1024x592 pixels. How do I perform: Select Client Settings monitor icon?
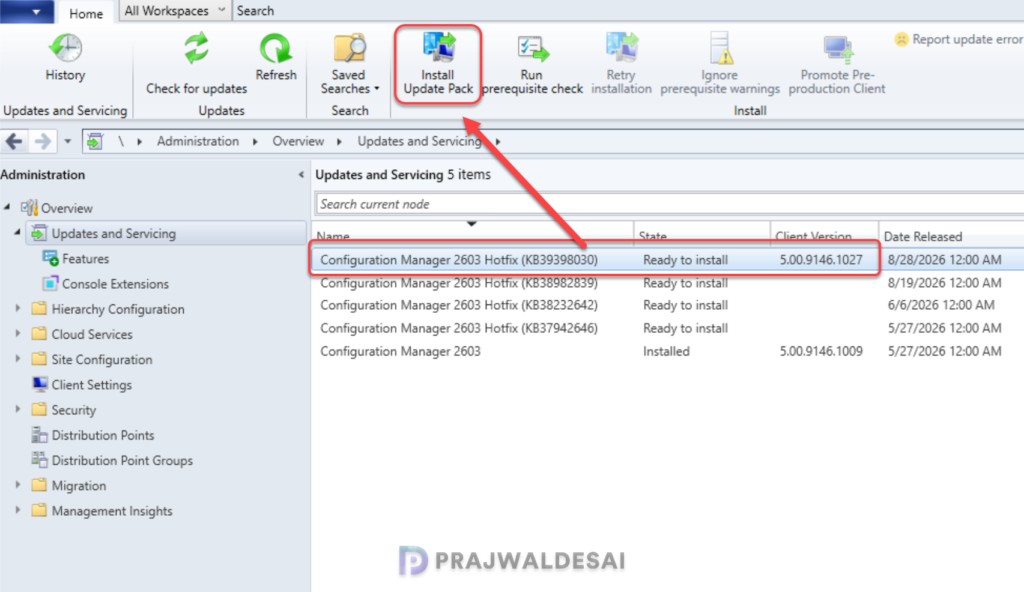pyautogui.click(x=39, y=384)
